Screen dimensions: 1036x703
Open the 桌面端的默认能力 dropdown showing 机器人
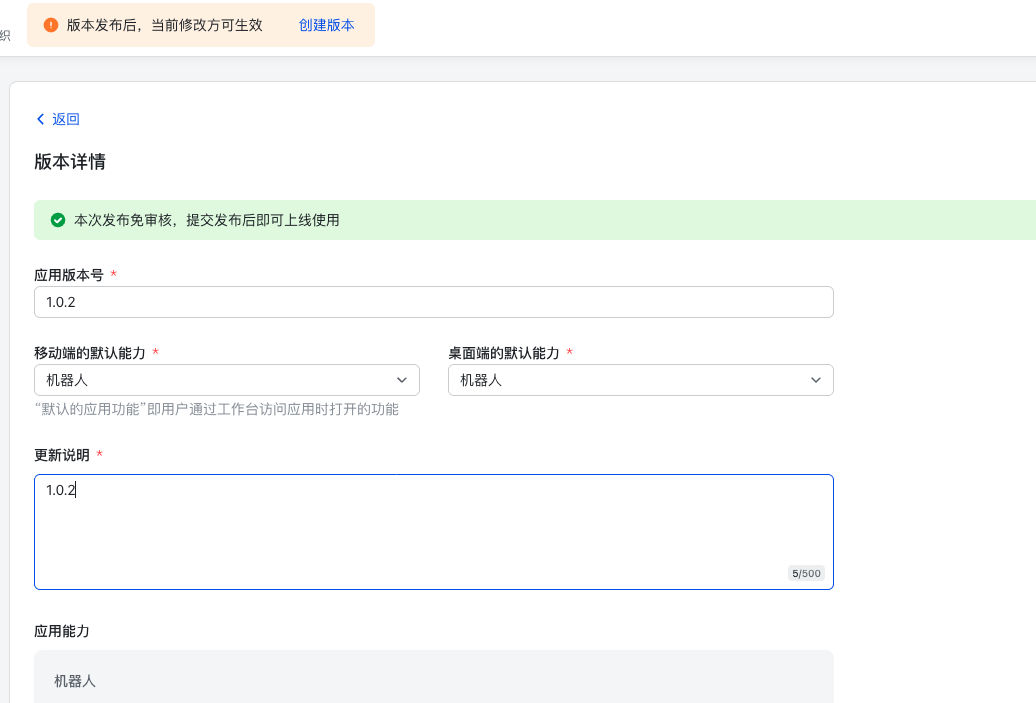click(x=640, y=380)
